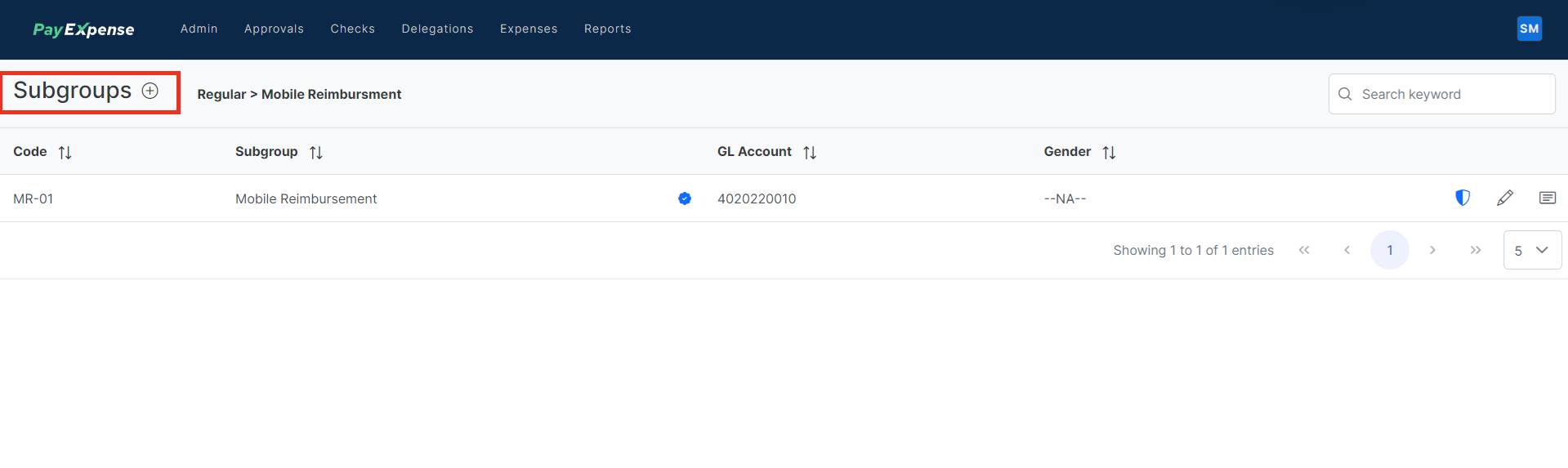Click the GL account value 4020220010

click(x=757, y=198)
